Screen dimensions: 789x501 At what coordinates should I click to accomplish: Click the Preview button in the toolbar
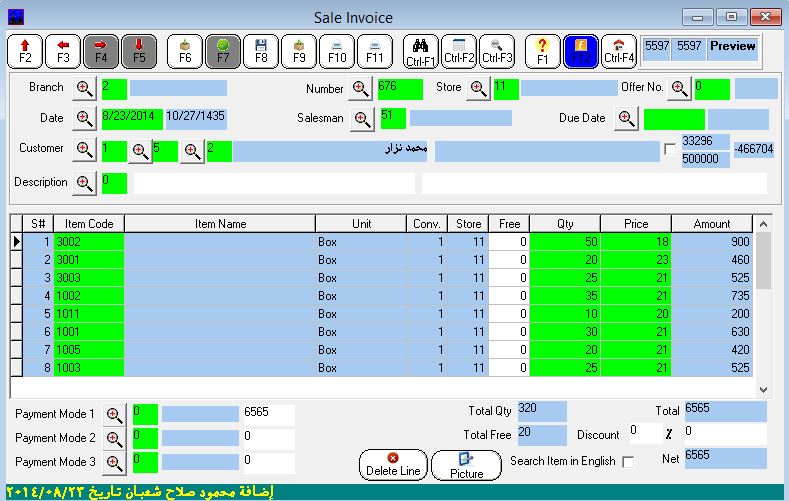(x=732, y=46)
